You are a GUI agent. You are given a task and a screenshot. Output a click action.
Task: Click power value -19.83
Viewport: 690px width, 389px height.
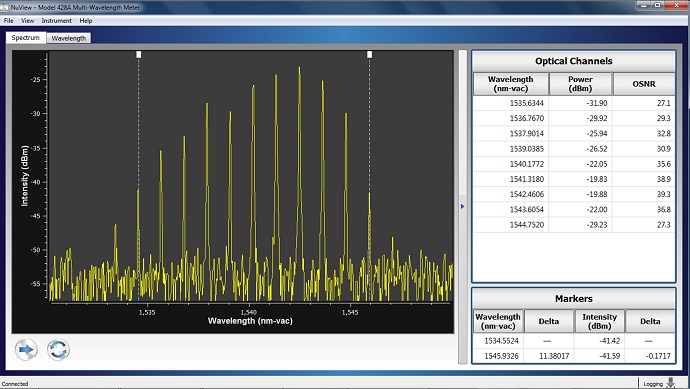click(597, 179)
